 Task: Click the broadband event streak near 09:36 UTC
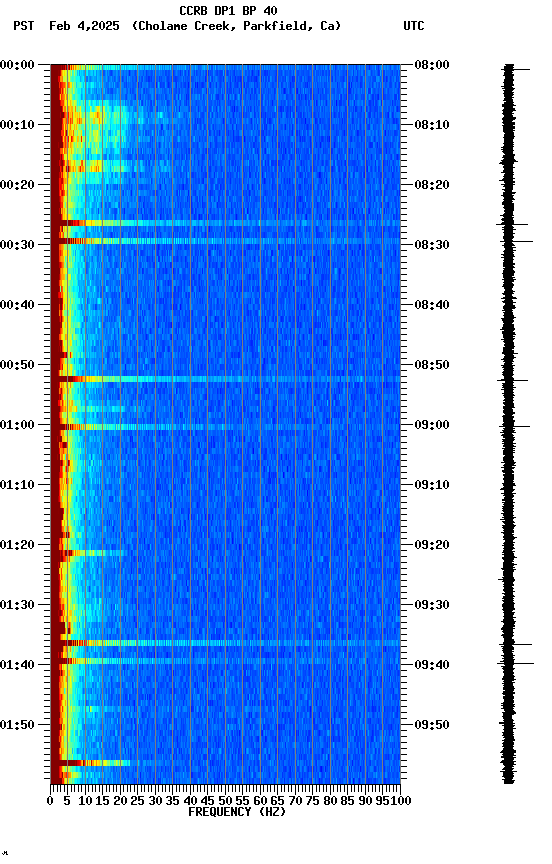[x=225, y=643]
